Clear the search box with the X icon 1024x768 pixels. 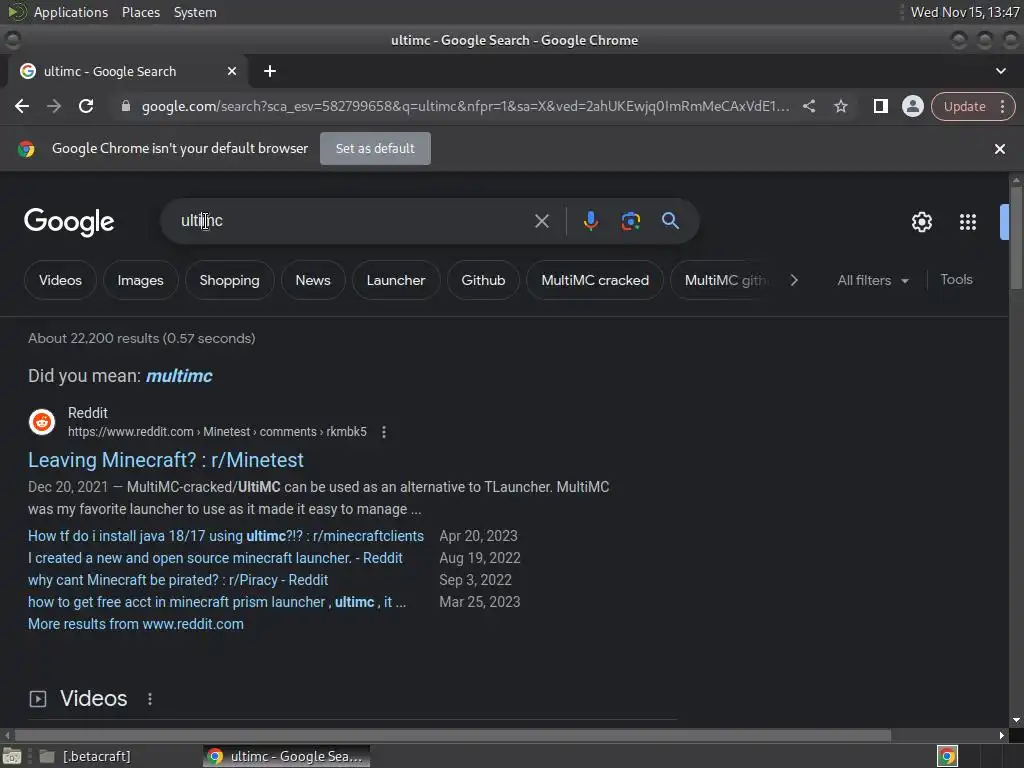coord(541,221)
